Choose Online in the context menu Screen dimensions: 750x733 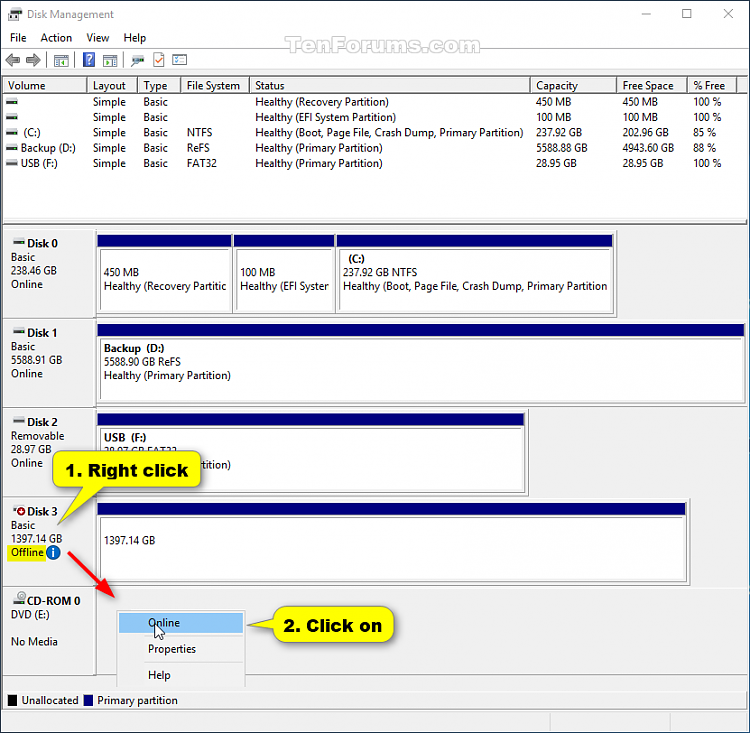click(x=181, y=623)
